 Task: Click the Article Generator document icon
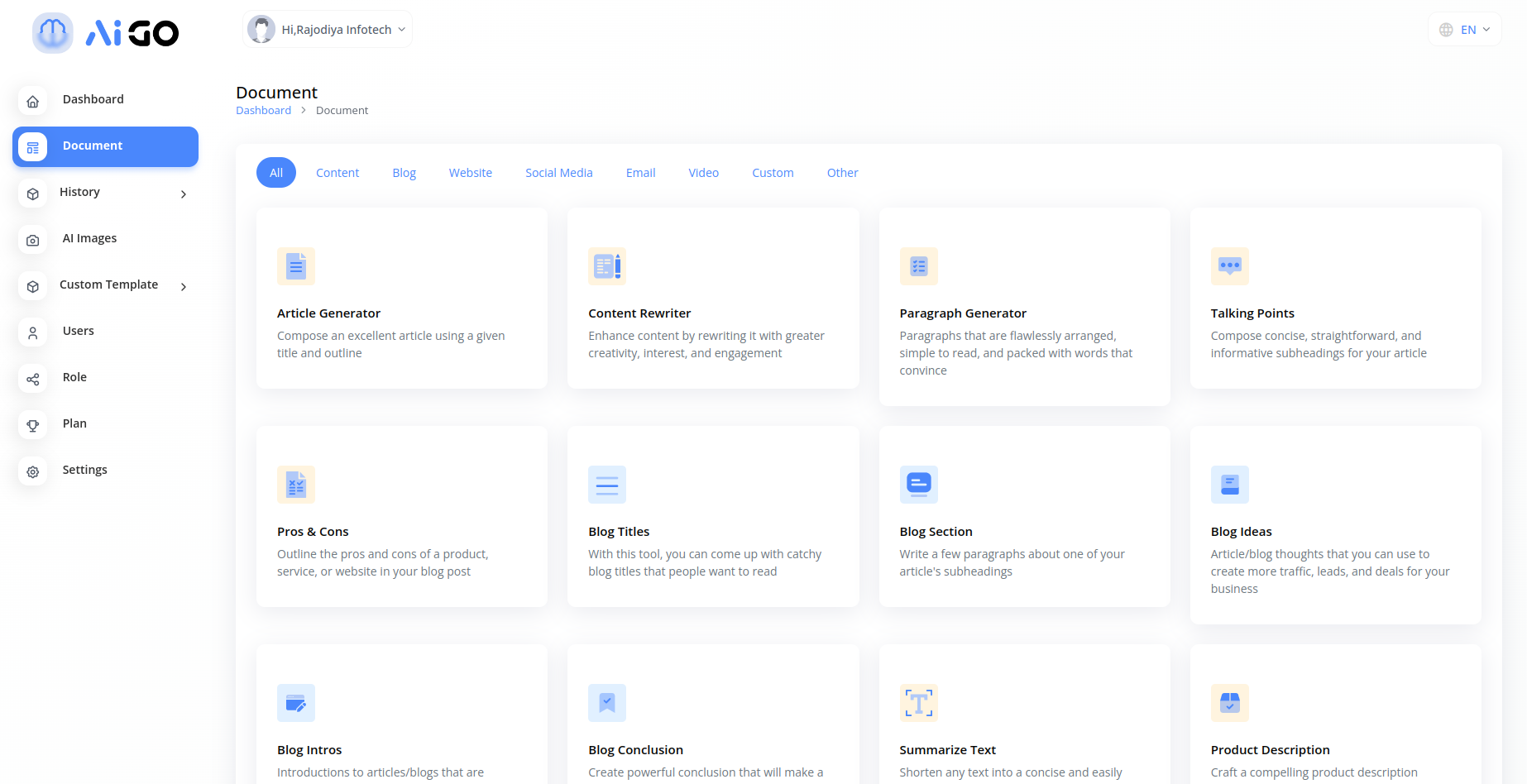point(295,266)
